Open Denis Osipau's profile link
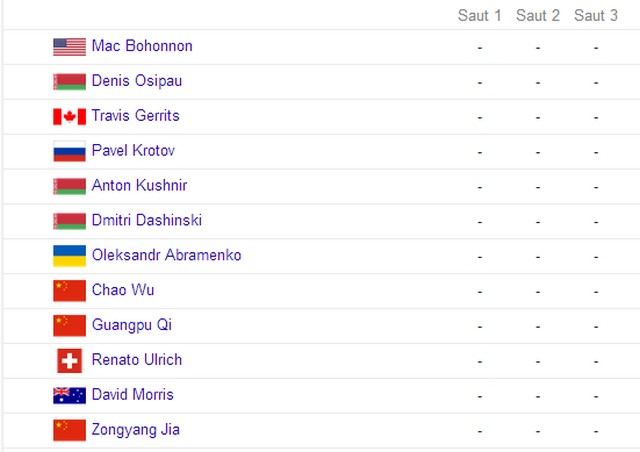The width and height of the screenshot is (640, 452). coord(137,81)
